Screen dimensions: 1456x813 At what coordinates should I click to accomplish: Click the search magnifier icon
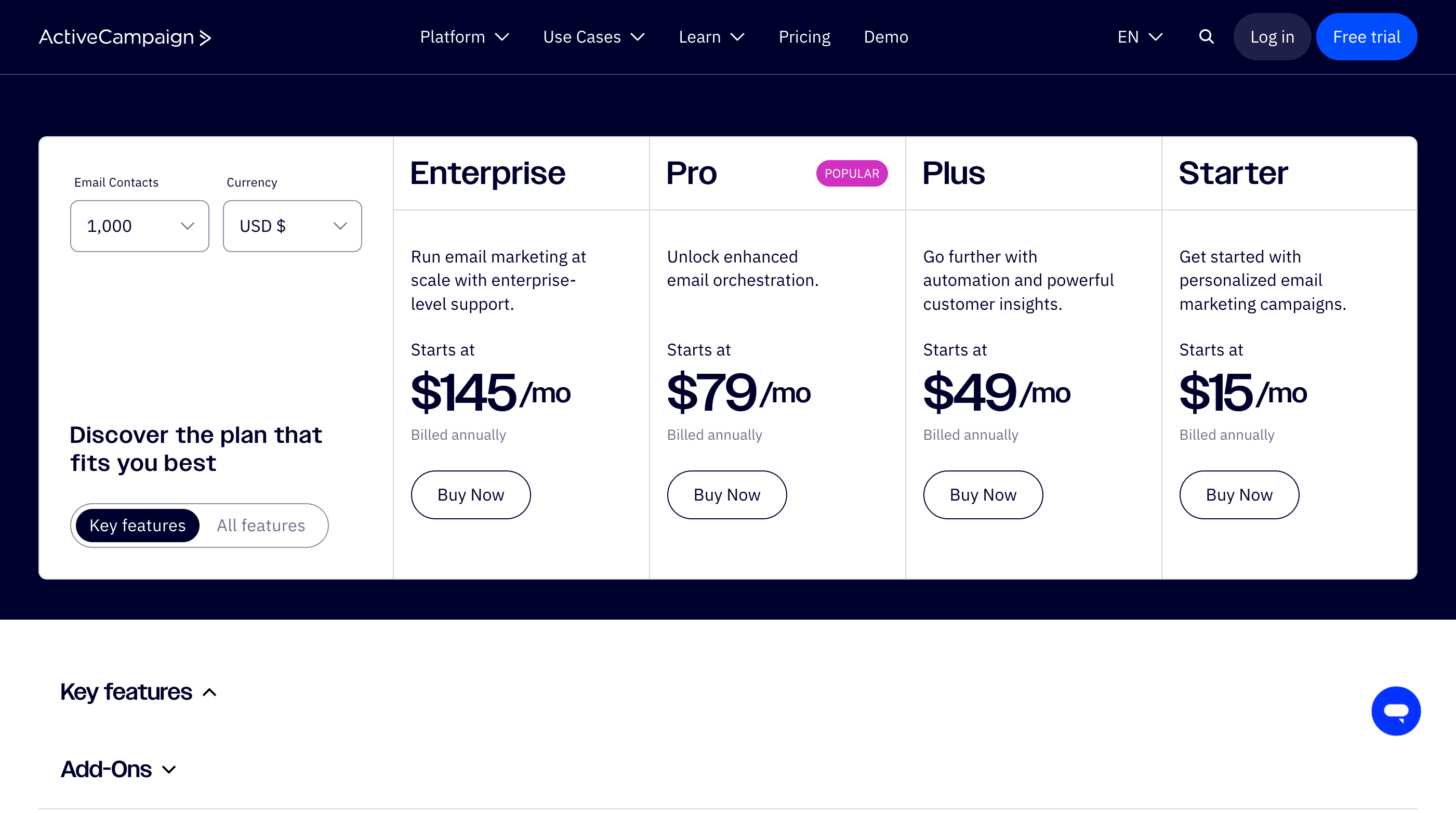tap(1206, 37)
